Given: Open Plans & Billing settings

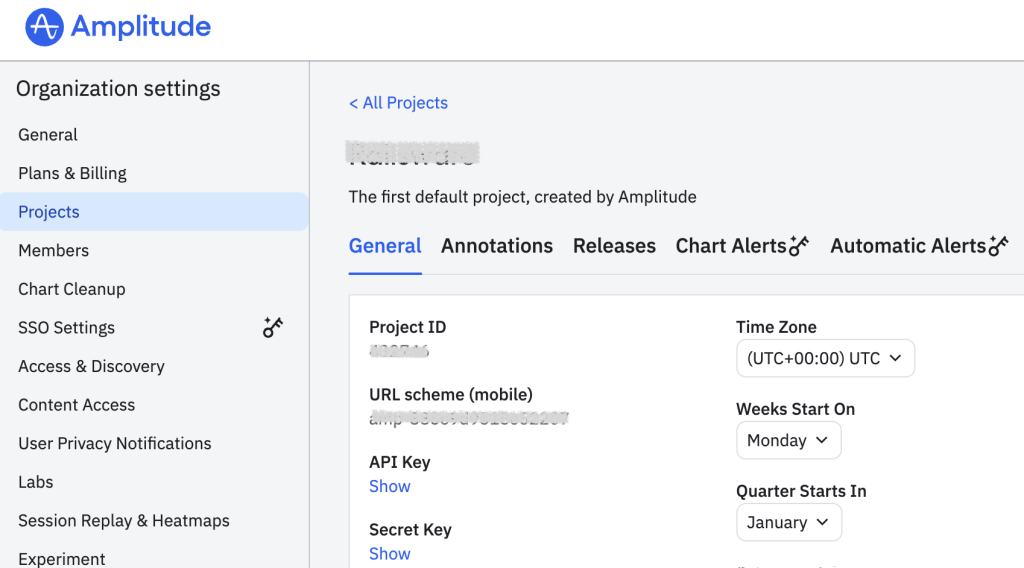Looking at the screenshot, I should pos(72,174).
